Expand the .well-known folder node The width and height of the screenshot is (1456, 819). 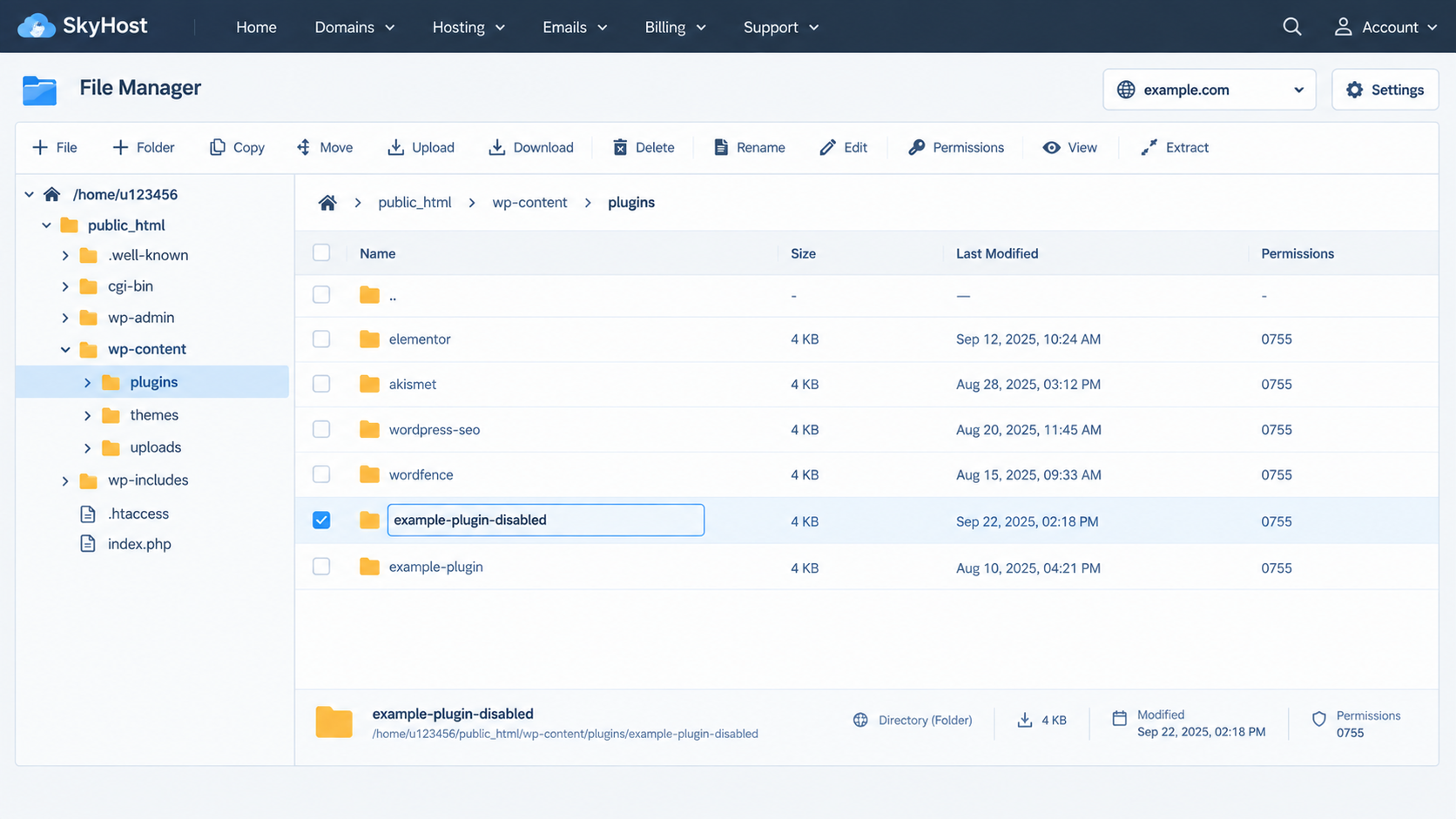(65, 256)
